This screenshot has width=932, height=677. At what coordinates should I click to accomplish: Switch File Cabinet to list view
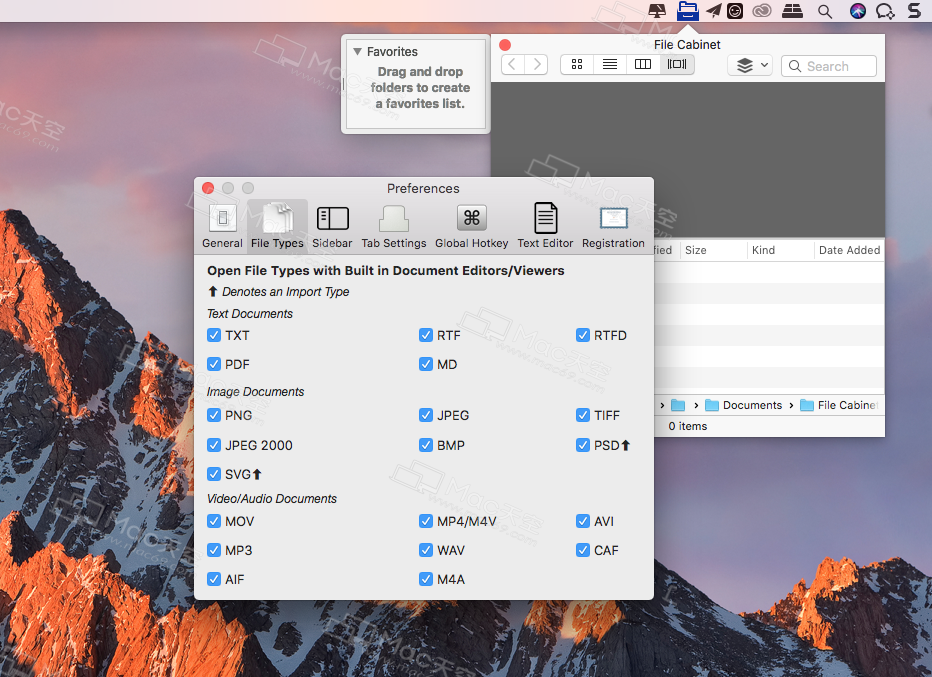(x=610, y=64)
